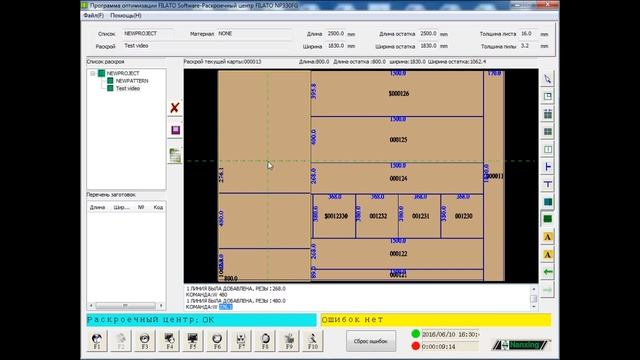Viewport: 640px width, 360px height.
Task: Collapse the NEWPROJECT tree node
Action: (93, 73)
